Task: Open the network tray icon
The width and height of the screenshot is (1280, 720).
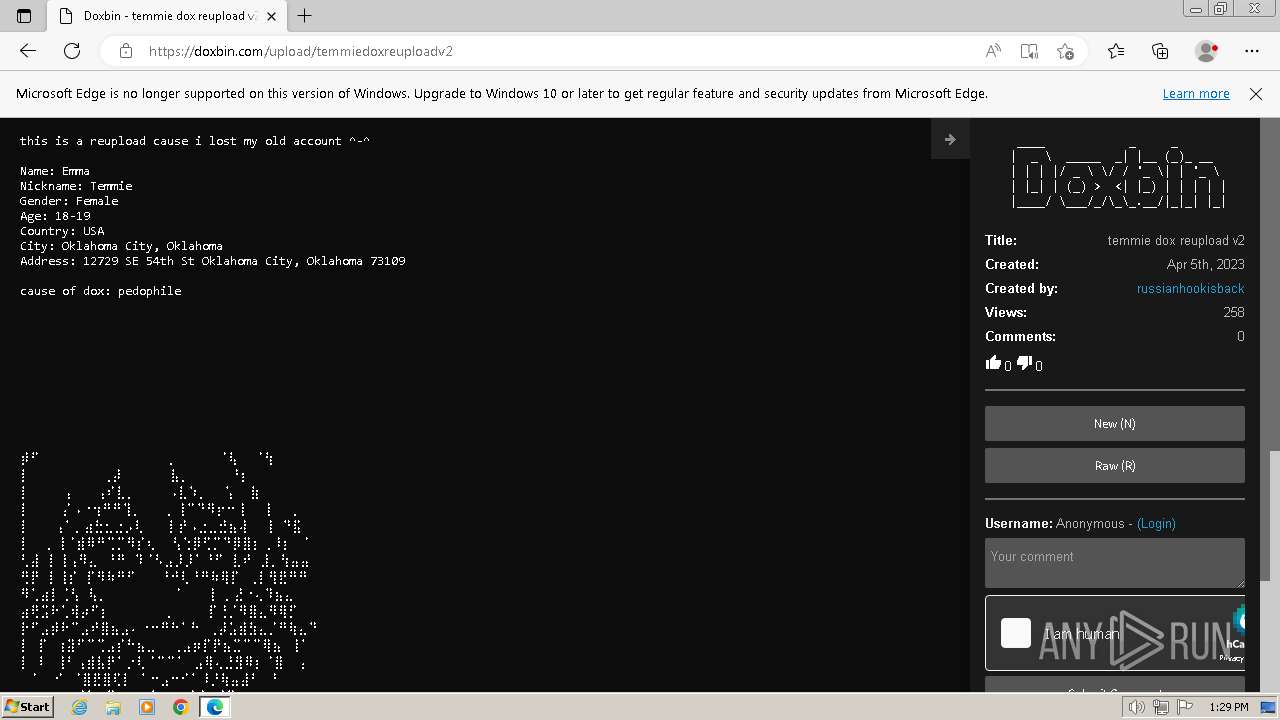Action: pyautogui.click(x=1161, y=707)
